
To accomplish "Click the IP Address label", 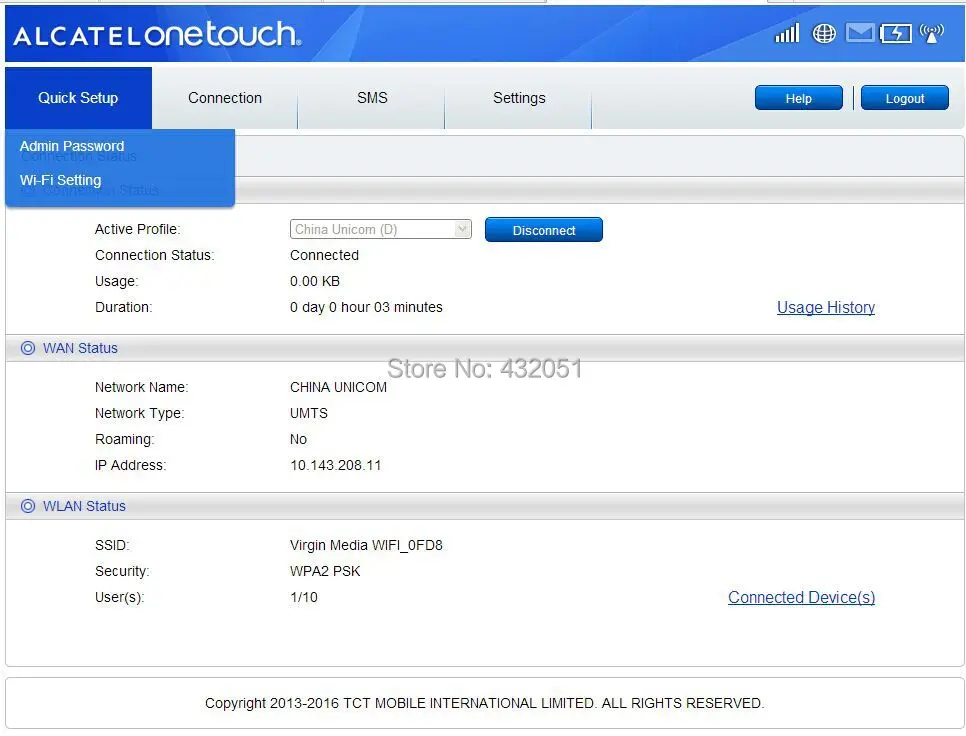I will pos(130,465).
